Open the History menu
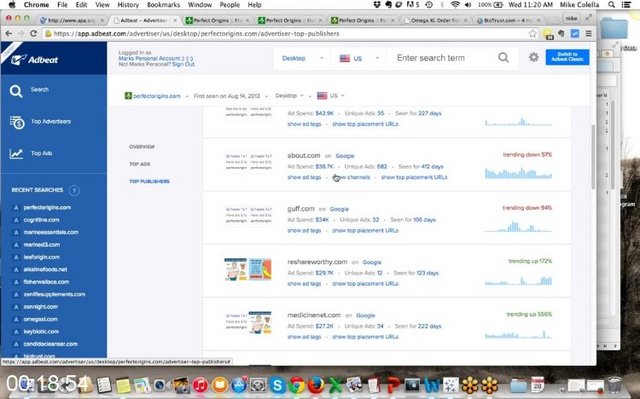 (x=128, y=4)
